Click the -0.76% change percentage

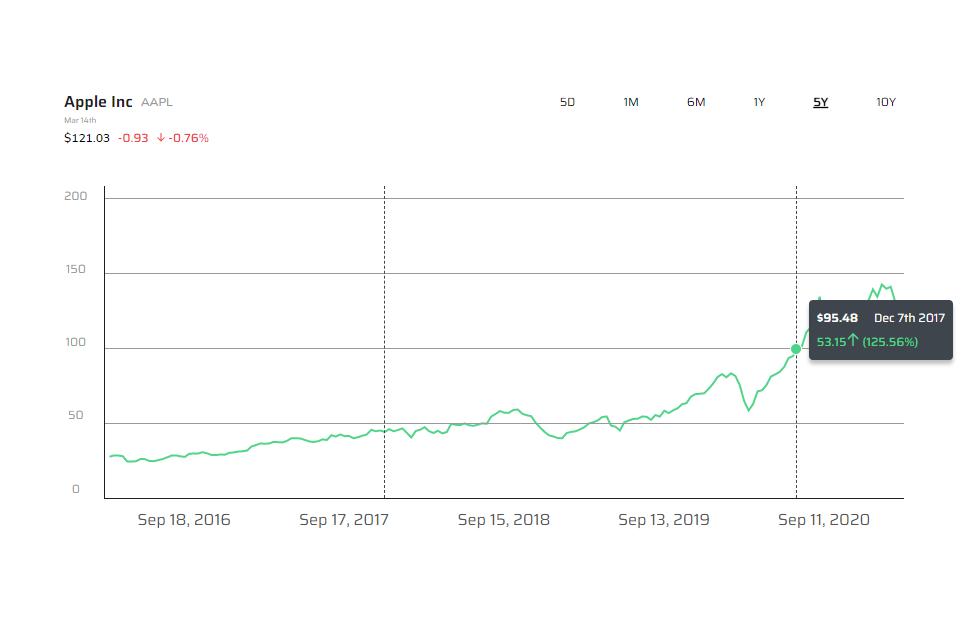[186, 138]
